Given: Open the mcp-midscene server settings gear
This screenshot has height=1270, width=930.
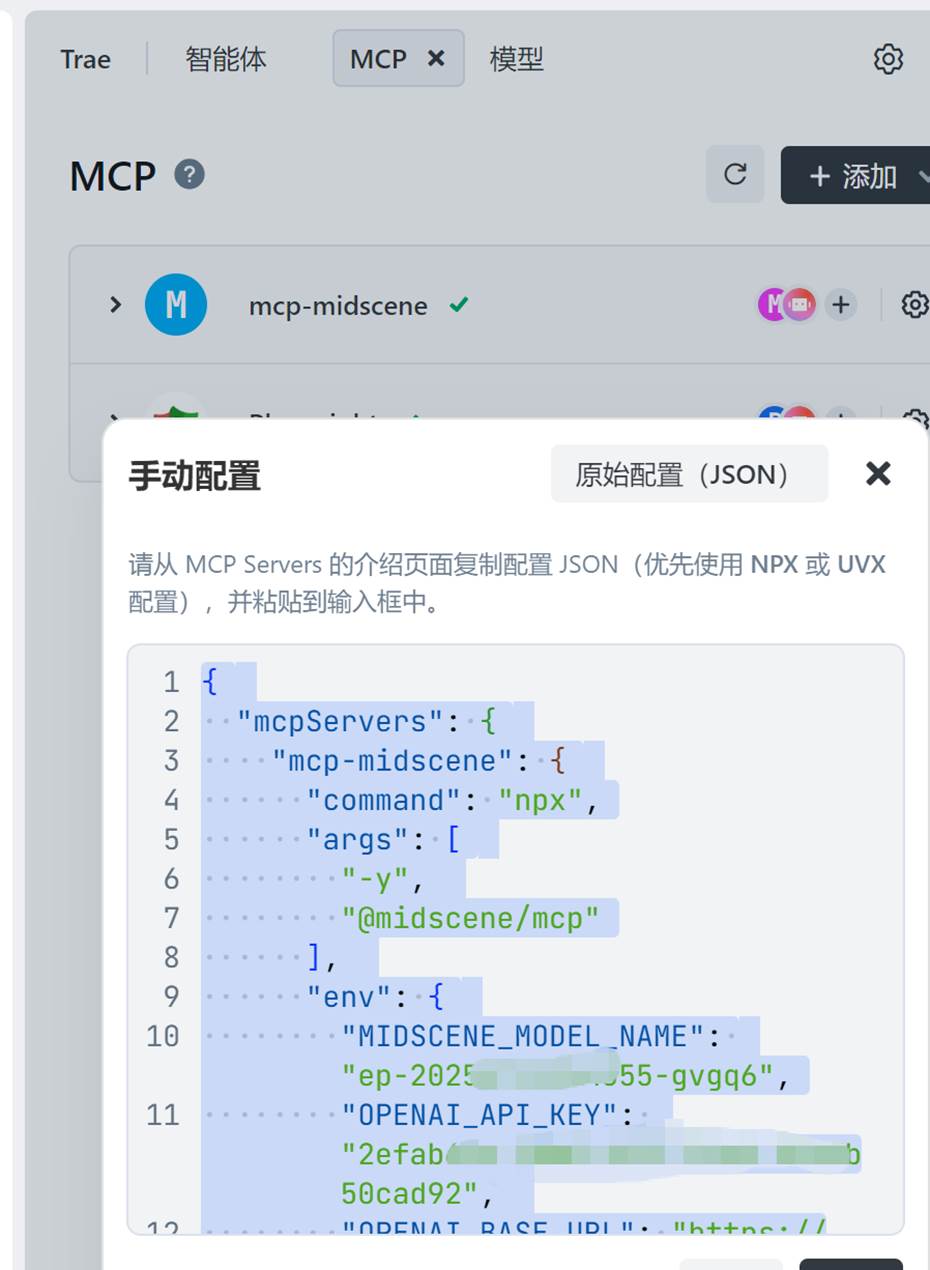Looking at the screenshot, I should (912, 306).
